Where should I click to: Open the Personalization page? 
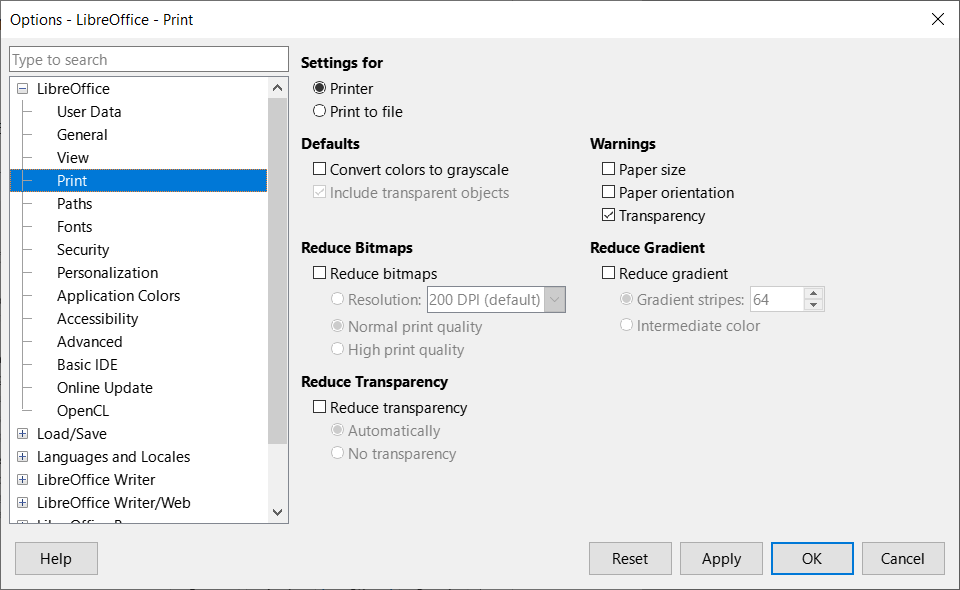pyautogui.click(x=108, y=272)
